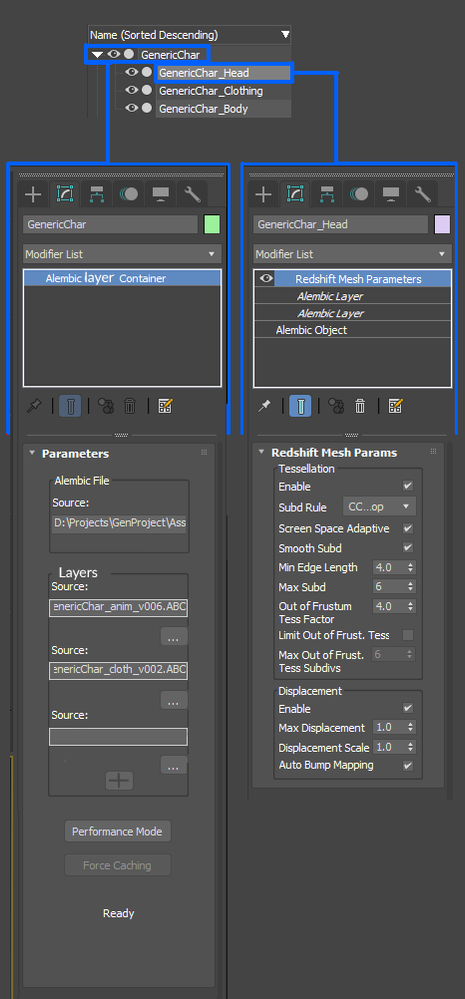Hide GenericChar_Head in scene explorer
The width and height of the screenshot is (465, 999).
pyautogui.click(x=132, y=73)
